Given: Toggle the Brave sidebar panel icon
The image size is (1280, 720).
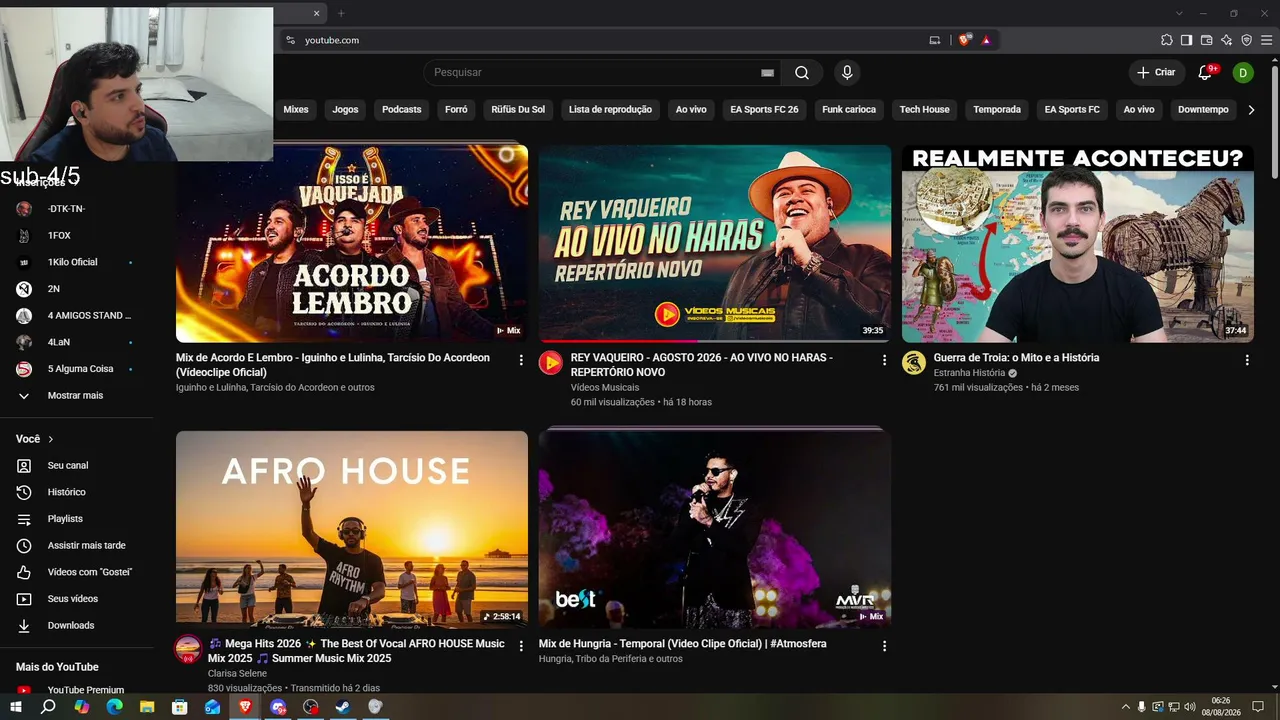Looking at the screenshot, I should click(x=1186, y=40).
